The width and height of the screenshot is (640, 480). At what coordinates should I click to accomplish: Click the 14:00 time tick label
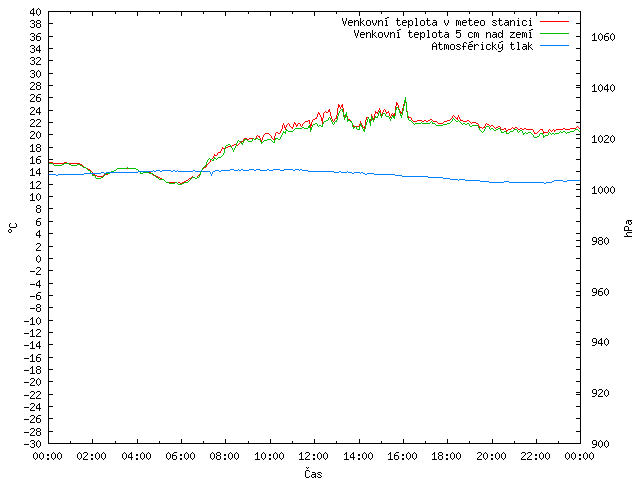(358, 456)
